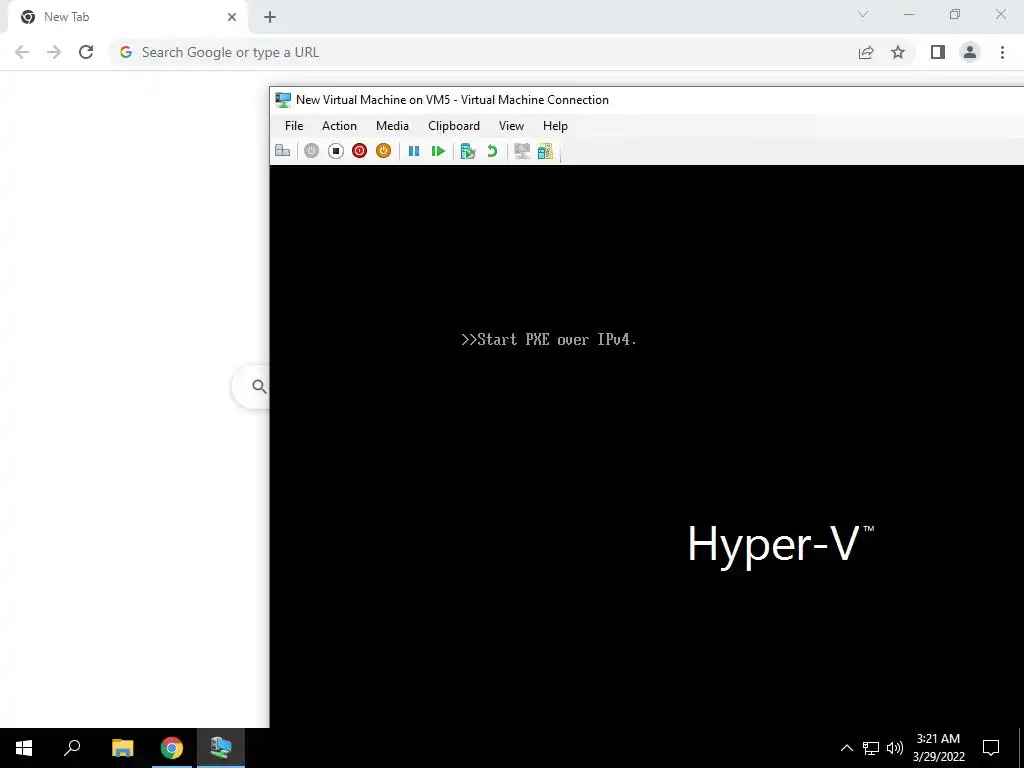Open Chrome's tab search chevron
Screen dimensions: 1024x768
tap(863, 14)
